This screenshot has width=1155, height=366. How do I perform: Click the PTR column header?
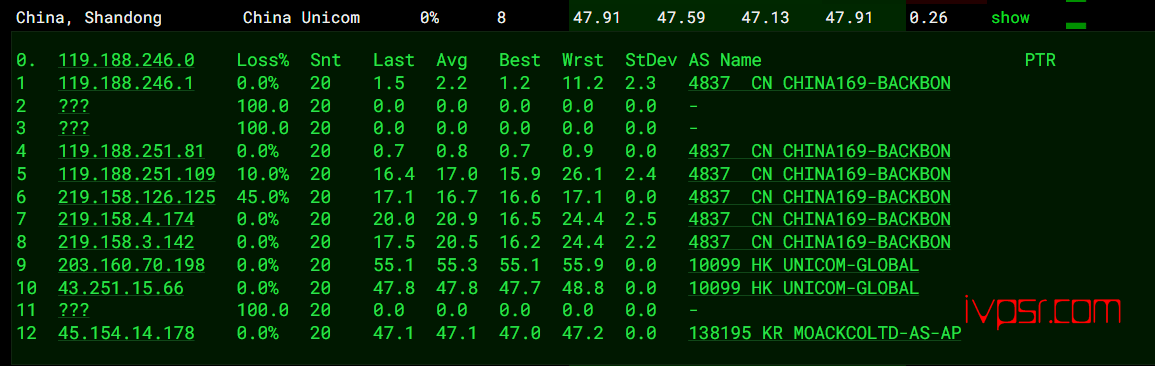tap(1040, 60)
